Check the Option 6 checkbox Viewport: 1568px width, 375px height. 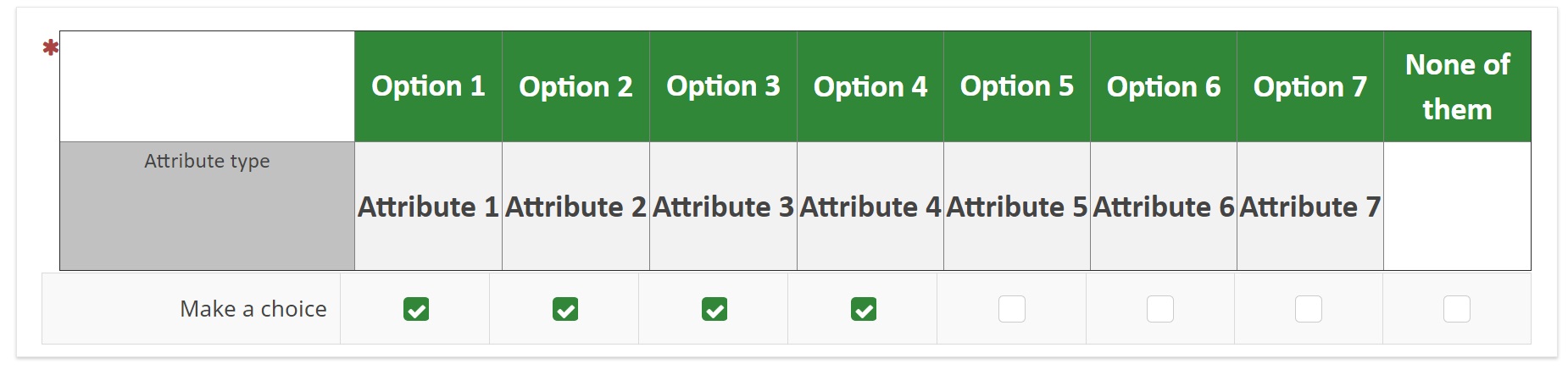click(1160, 309)
